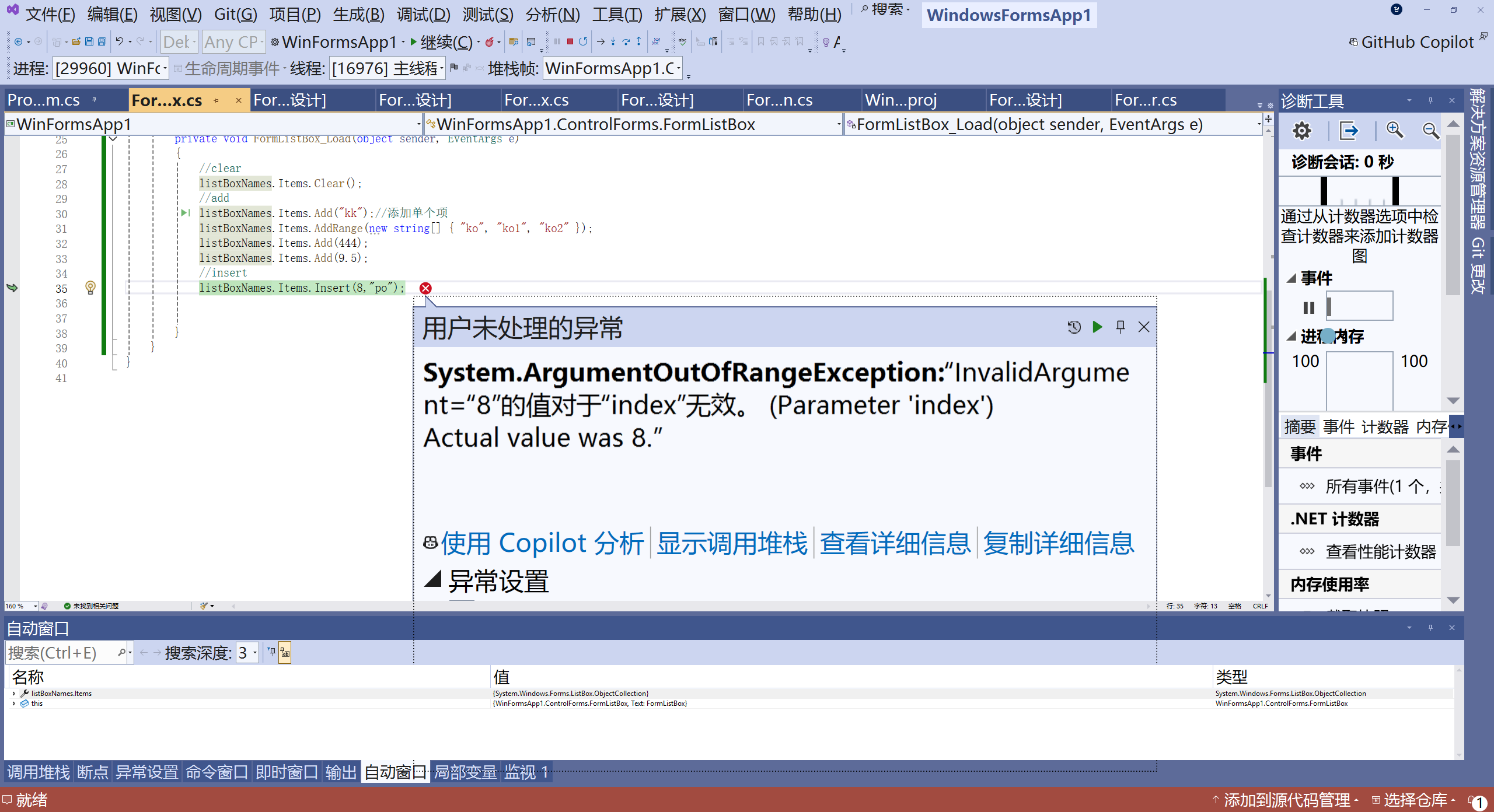Click 查看详细信息 link
This screenshot has height=812, width=1494.
[x=895, y=543]
